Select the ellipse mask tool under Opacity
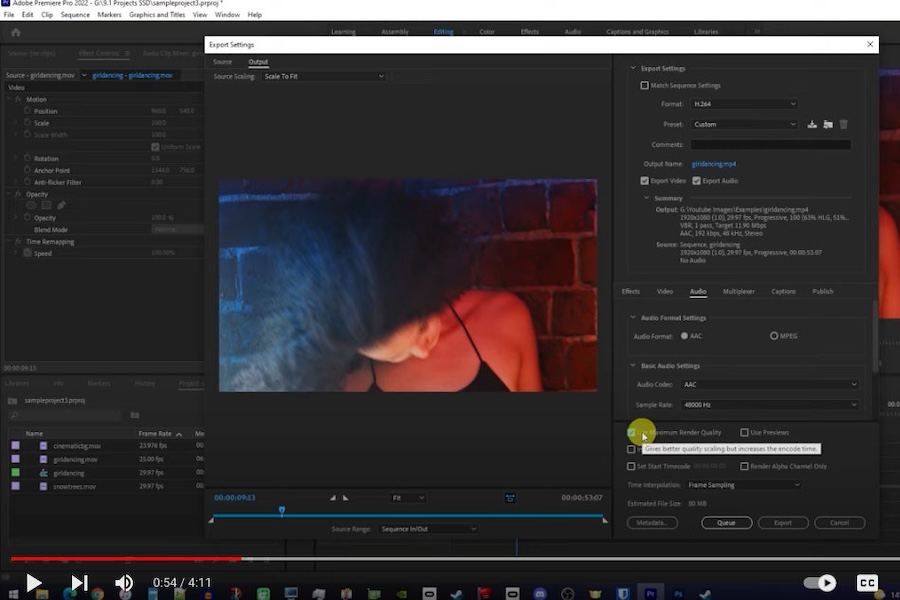900x600 pixels. (31, 206)
